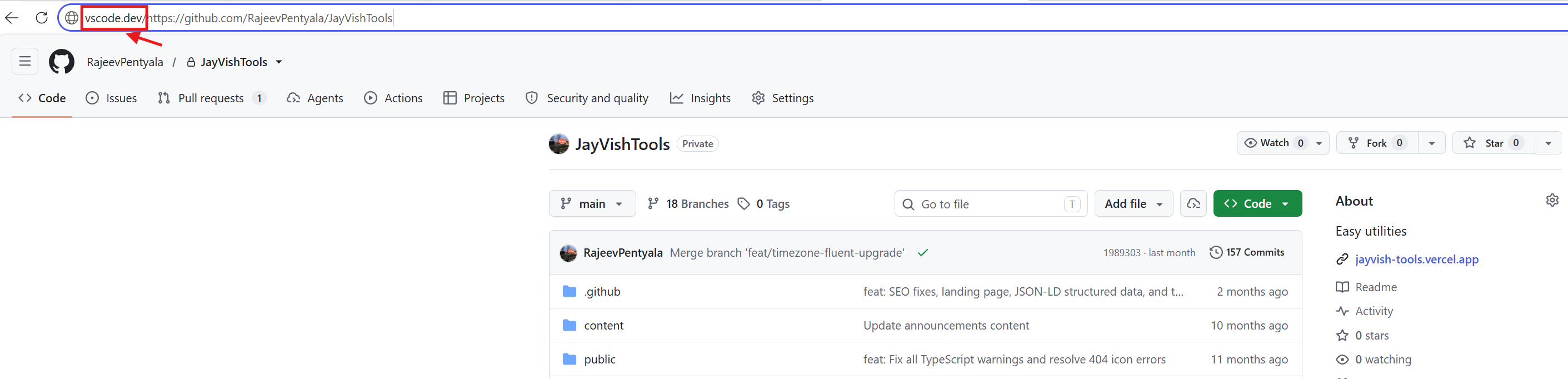1568x379 pixels.
Task: Open the Merge branch 'feat/timezone-fluent-upgrade' commit message
Action: (x=787, y=252)
